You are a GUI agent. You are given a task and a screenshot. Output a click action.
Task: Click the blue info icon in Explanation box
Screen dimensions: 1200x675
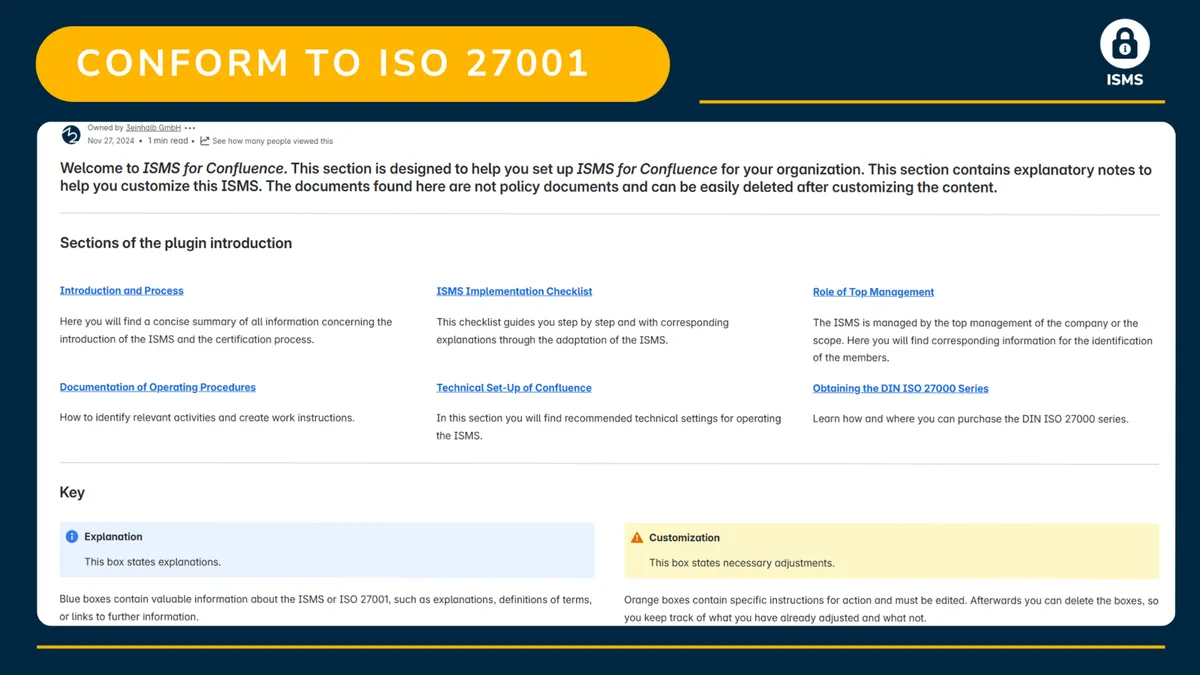pos(72,537)
